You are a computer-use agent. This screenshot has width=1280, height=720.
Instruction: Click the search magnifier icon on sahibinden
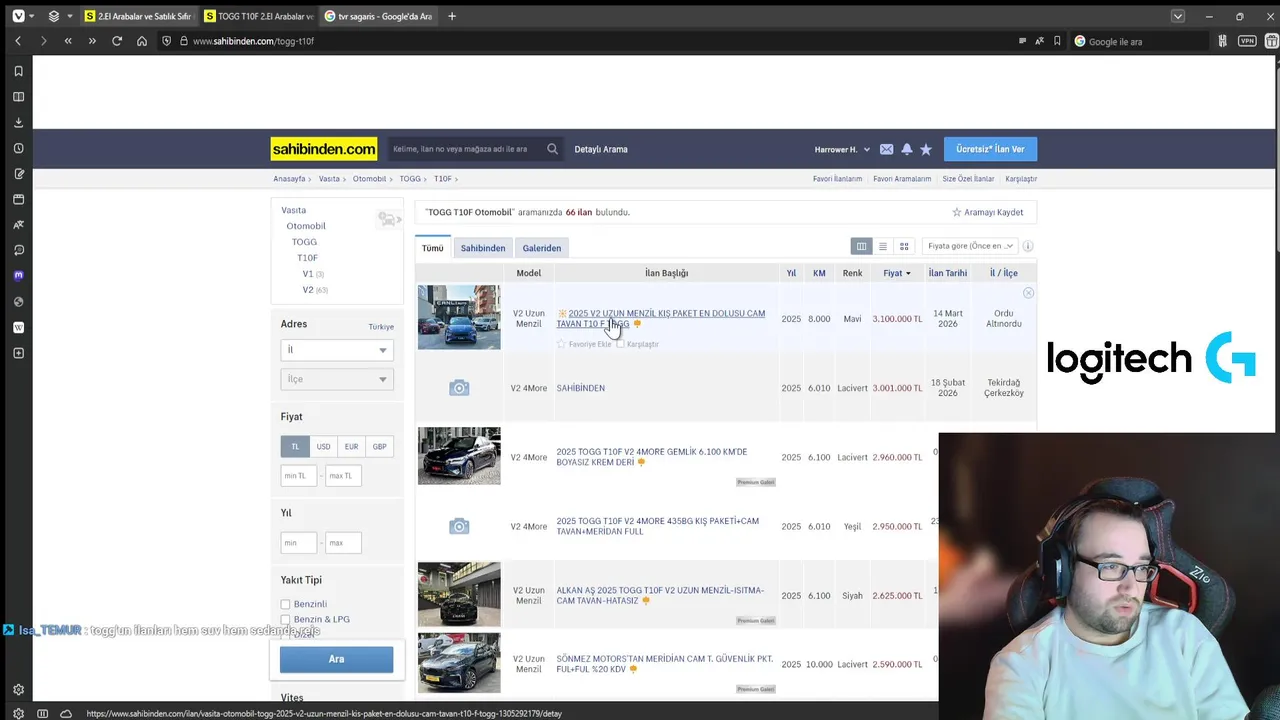coord(552,149)
